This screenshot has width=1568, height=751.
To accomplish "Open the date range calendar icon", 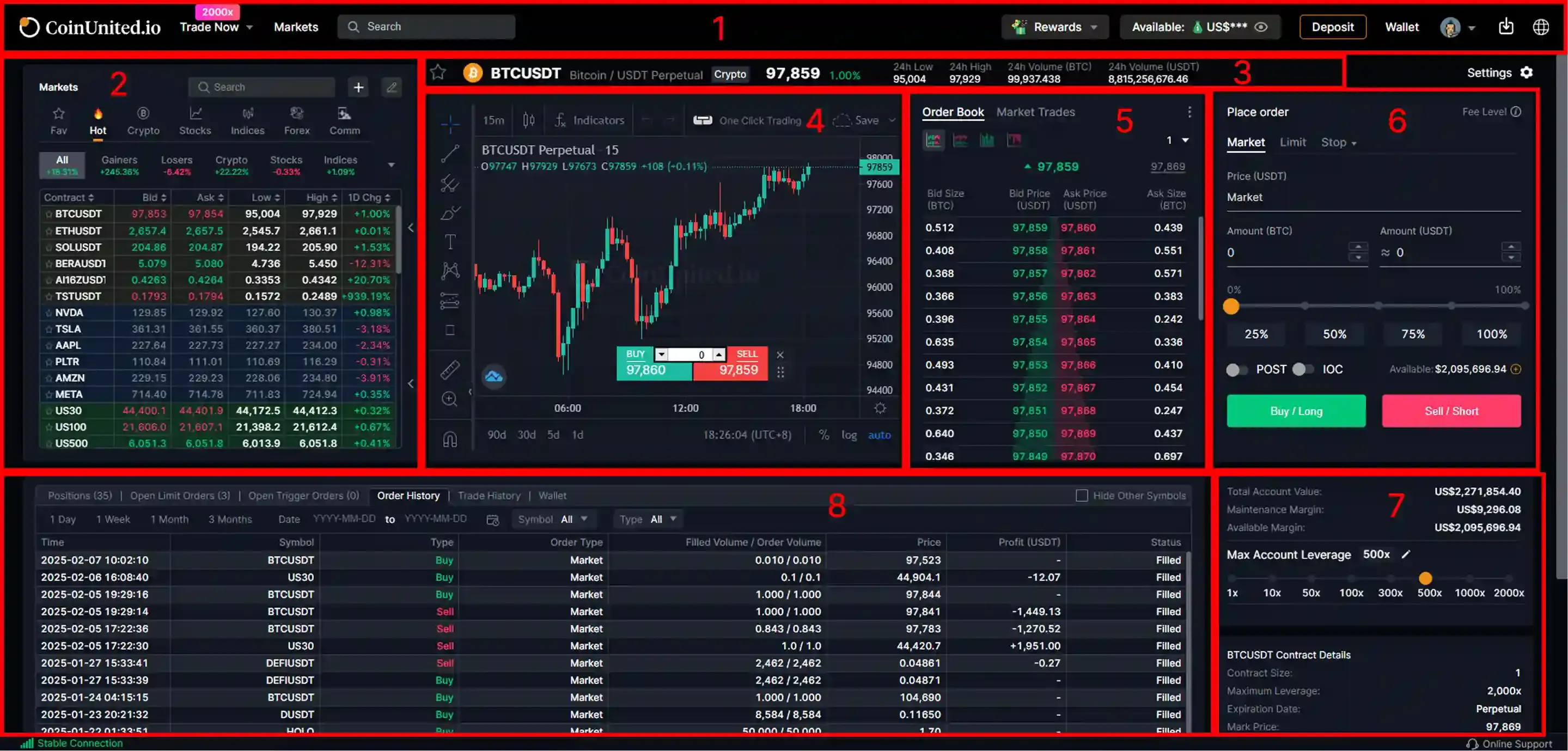I will 492,520.
